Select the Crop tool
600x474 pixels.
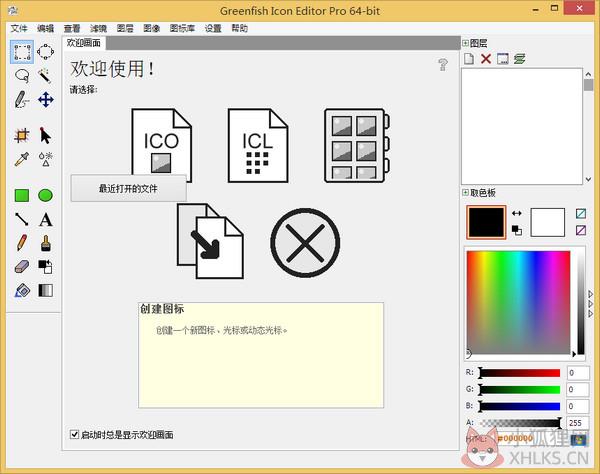click(x=22, y=135)
